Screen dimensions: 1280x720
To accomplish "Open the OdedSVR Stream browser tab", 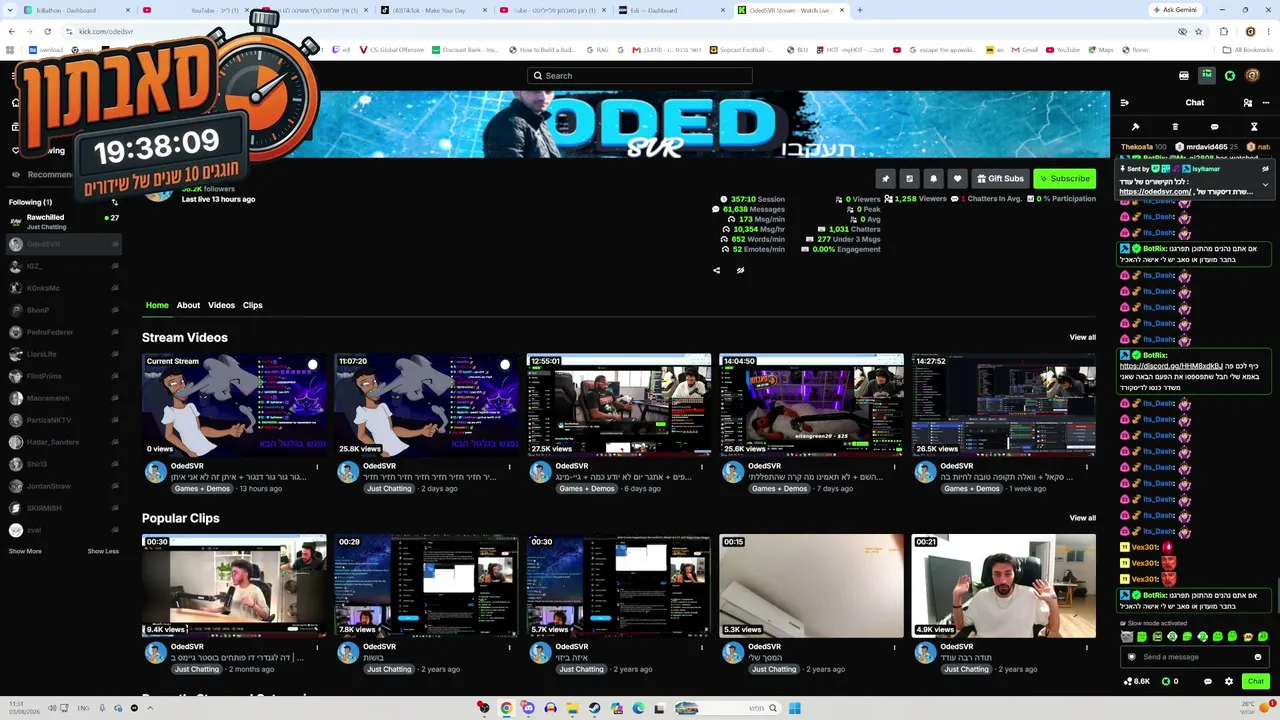I will [x=792, y=10].
